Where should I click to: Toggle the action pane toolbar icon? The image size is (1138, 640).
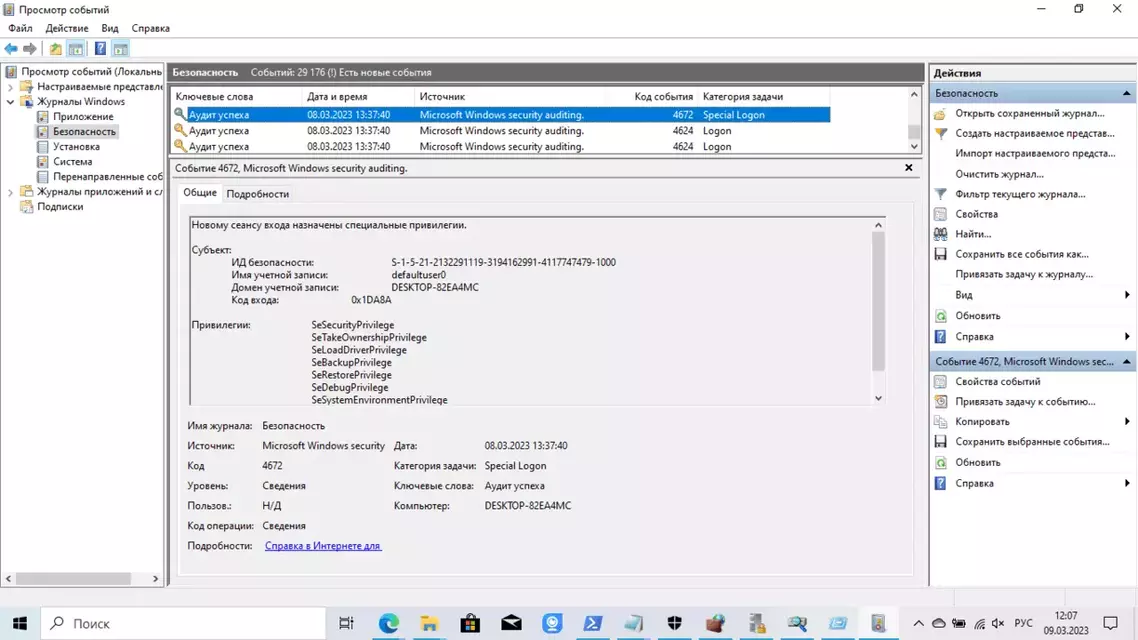[x=120, y=49]
